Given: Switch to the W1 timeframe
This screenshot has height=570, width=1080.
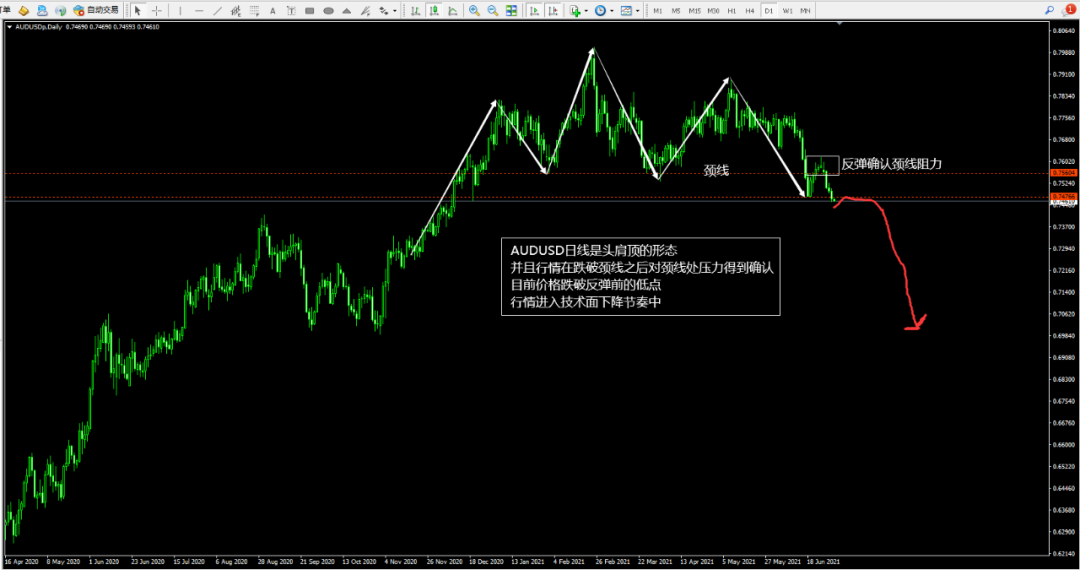Looking at the screenshot, I should 787,10.
